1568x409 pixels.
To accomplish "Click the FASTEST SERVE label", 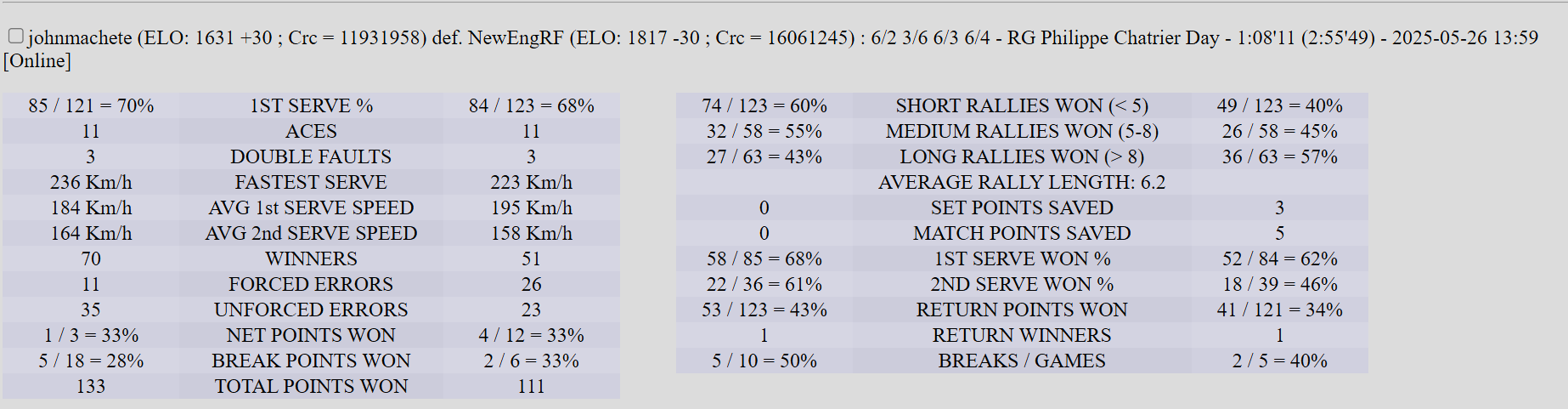I will 311,182.
